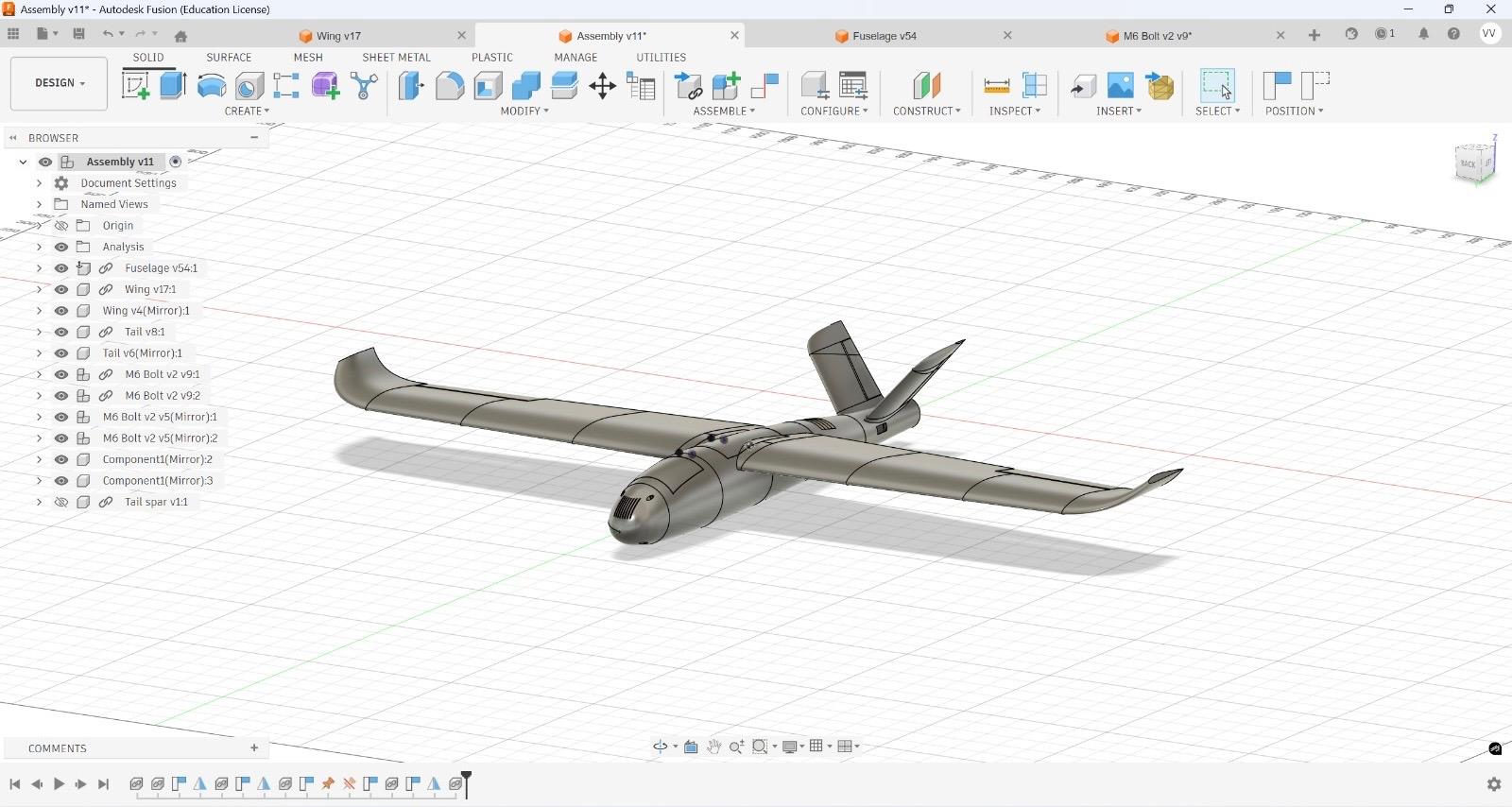1512x807 pixels.
Task: Switch to the MESH tab
Action: coord(308,57)
